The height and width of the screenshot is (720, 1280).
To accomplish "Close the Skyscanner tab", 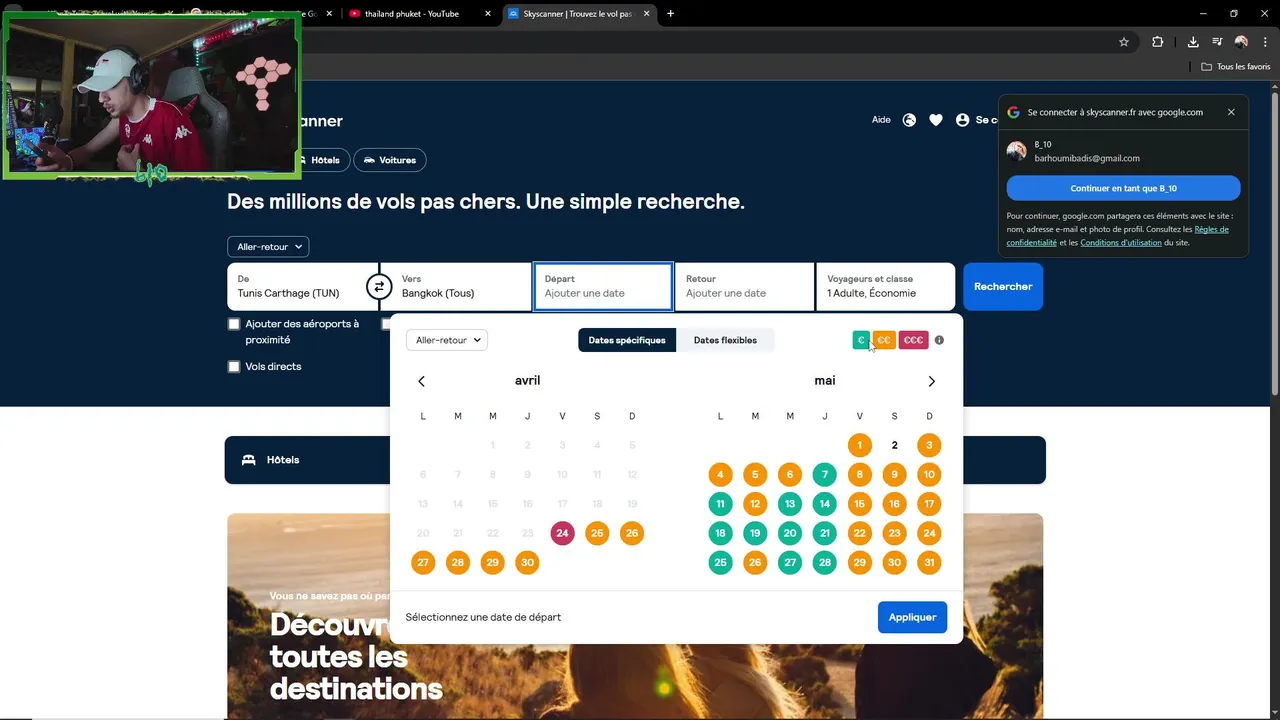I will coord(647,14).
